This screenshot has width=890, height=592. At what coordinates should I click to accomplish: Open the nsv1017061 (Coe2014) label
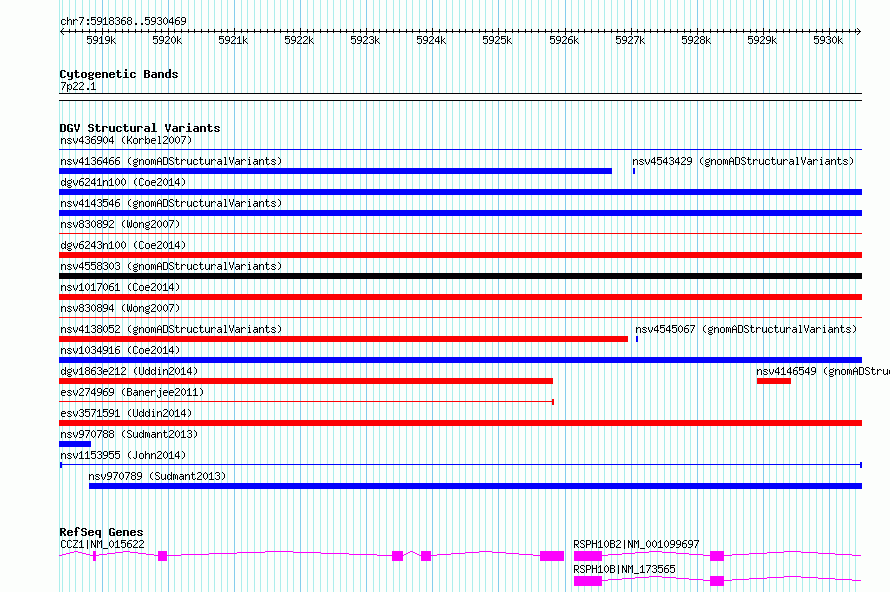pyautogui.click(x=120, y=287)
